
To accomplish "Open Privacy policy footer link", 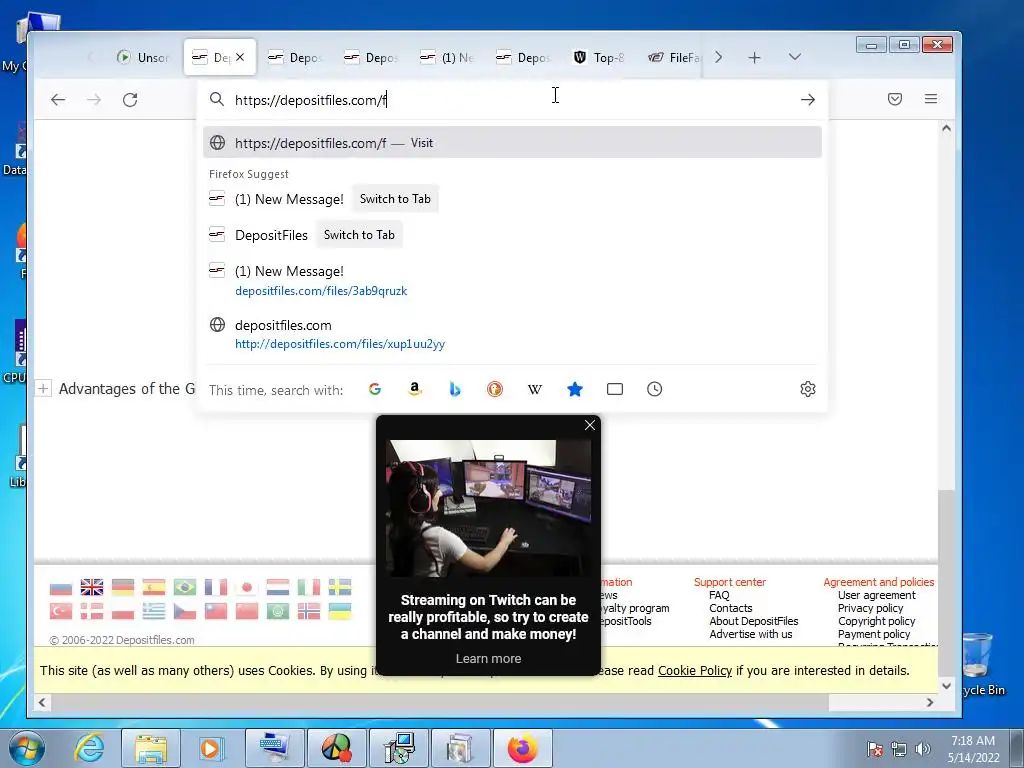I will [x=871, y=608].
